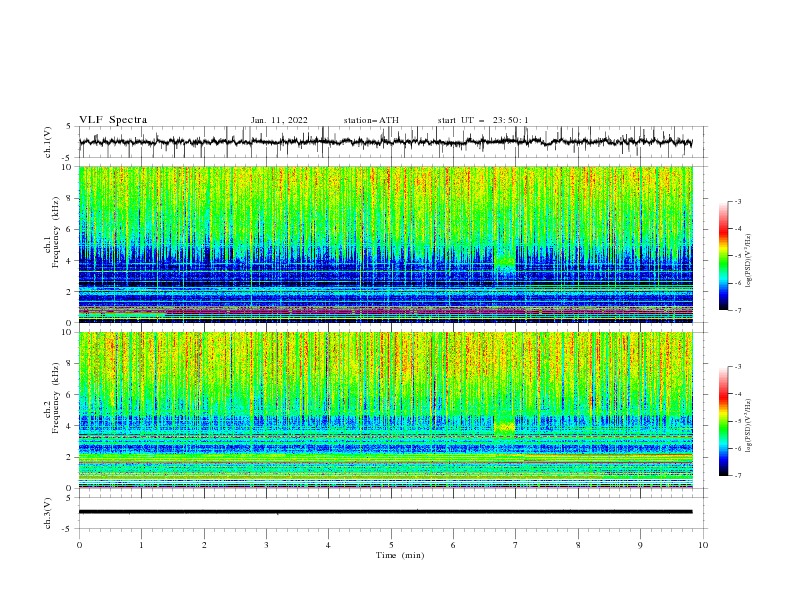
Task: Click the upper PSD color scale bar
Action: point(723,256)
